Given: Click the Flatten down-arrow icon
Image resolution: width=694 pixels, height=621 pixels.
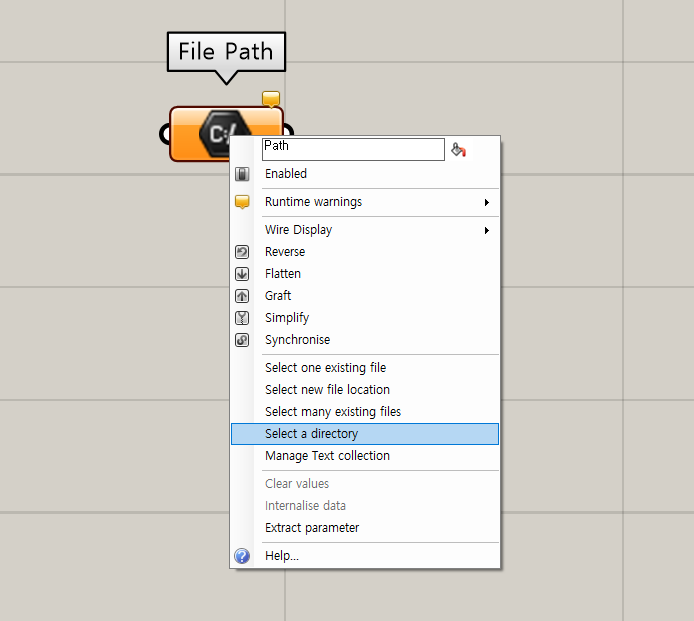Looking at the screenshot, I should (242, 274).
